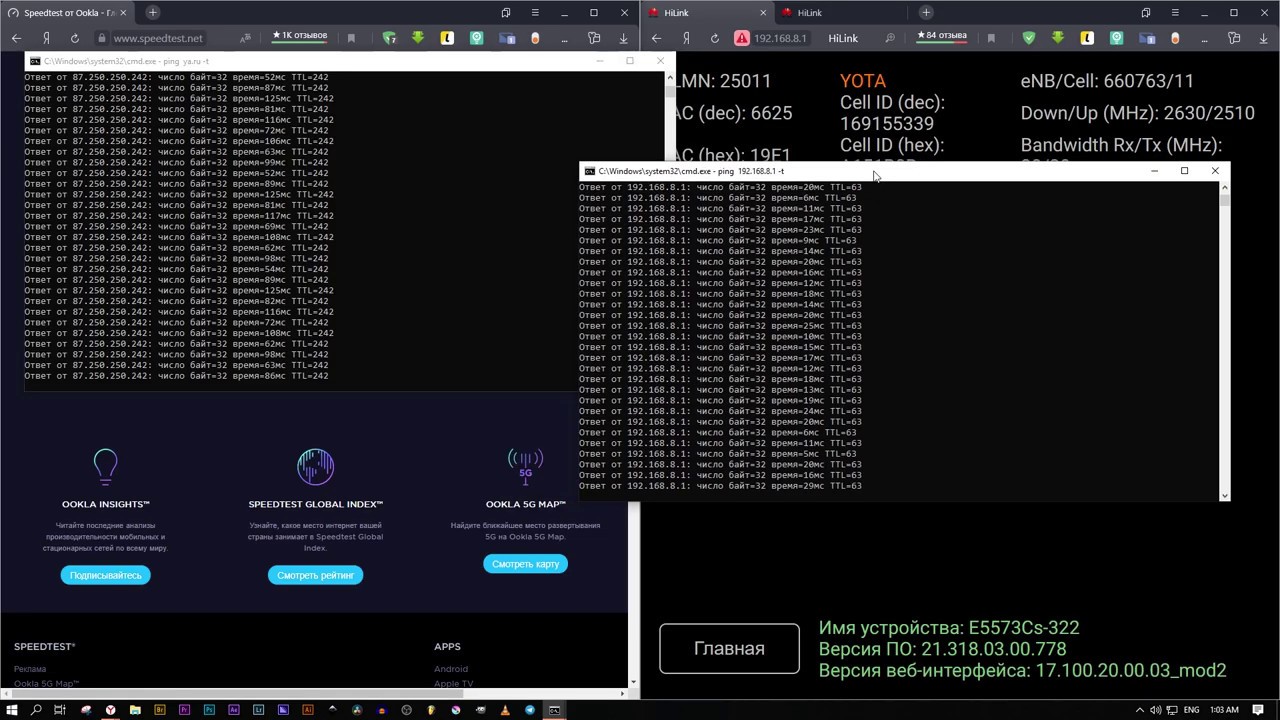Click the Смотреть карту button
The width and height of the screenshot is (1280, 720).
click(x=525, y=564)
